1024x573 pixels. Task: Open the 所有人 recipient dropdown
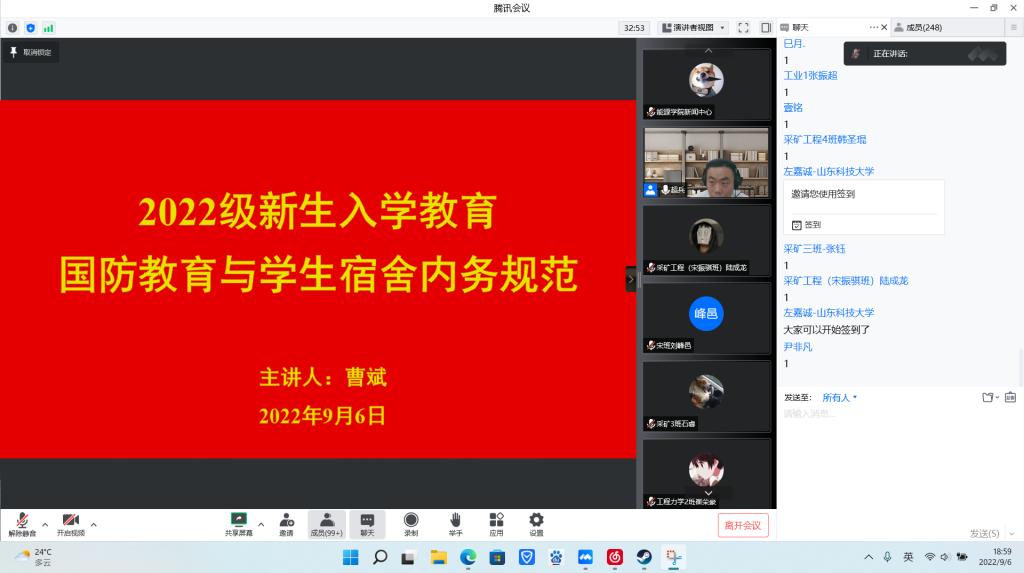(839, 397)
